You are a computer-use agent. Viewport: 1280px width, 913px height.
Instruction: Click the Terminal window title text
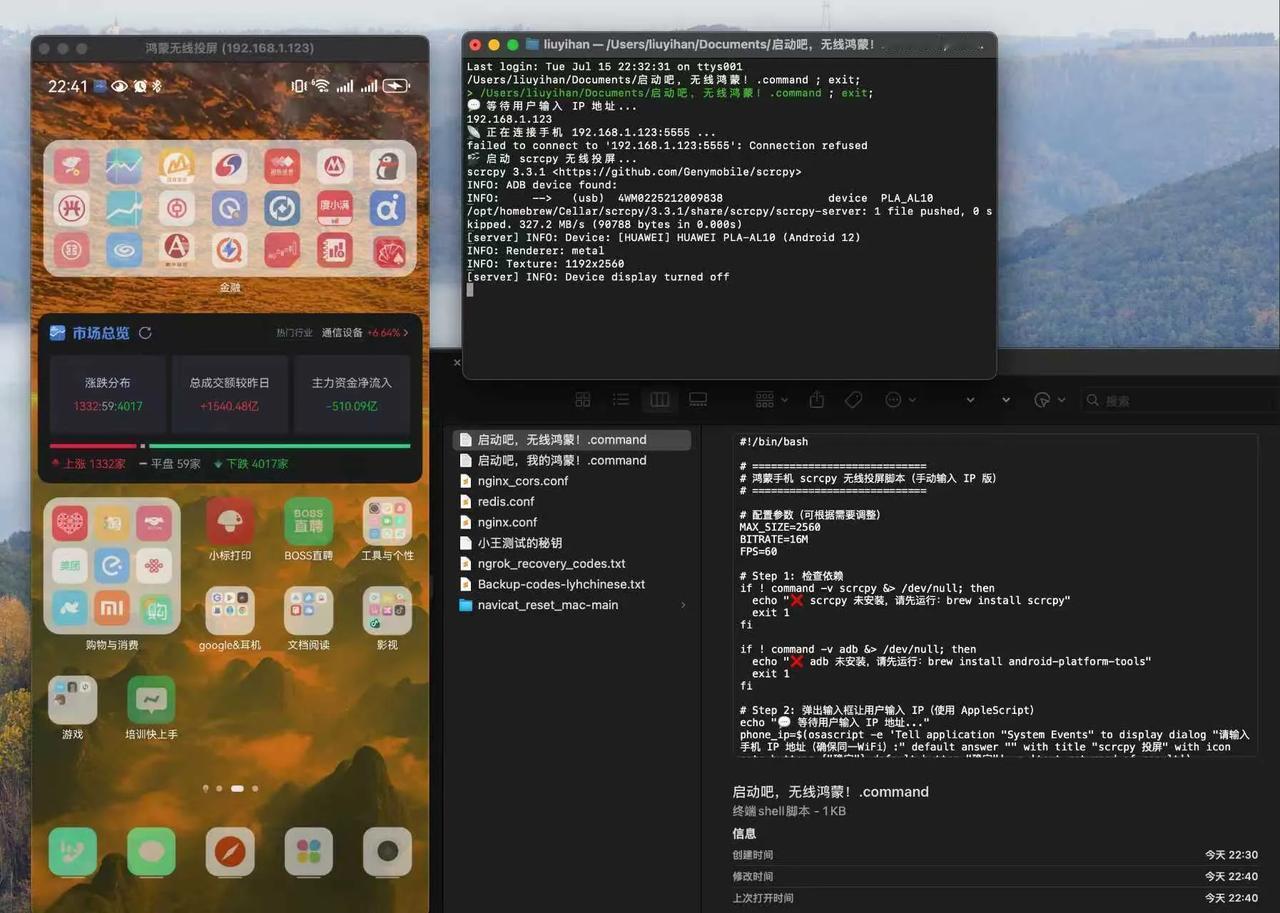click(709, 45)
